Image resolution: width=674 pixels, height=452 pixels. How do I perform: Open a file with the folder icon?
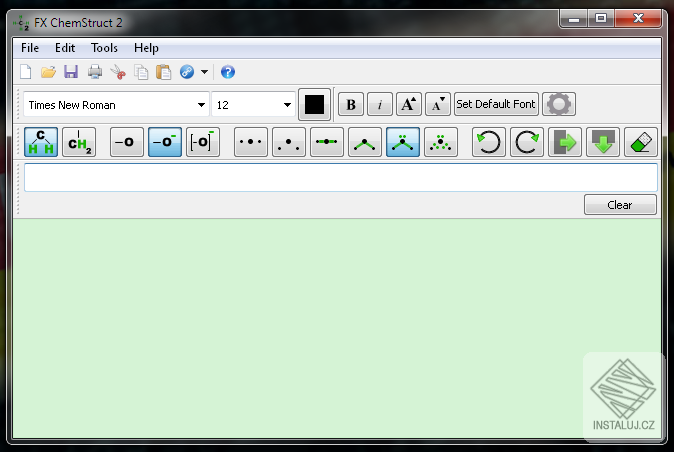tap(48, 72)
